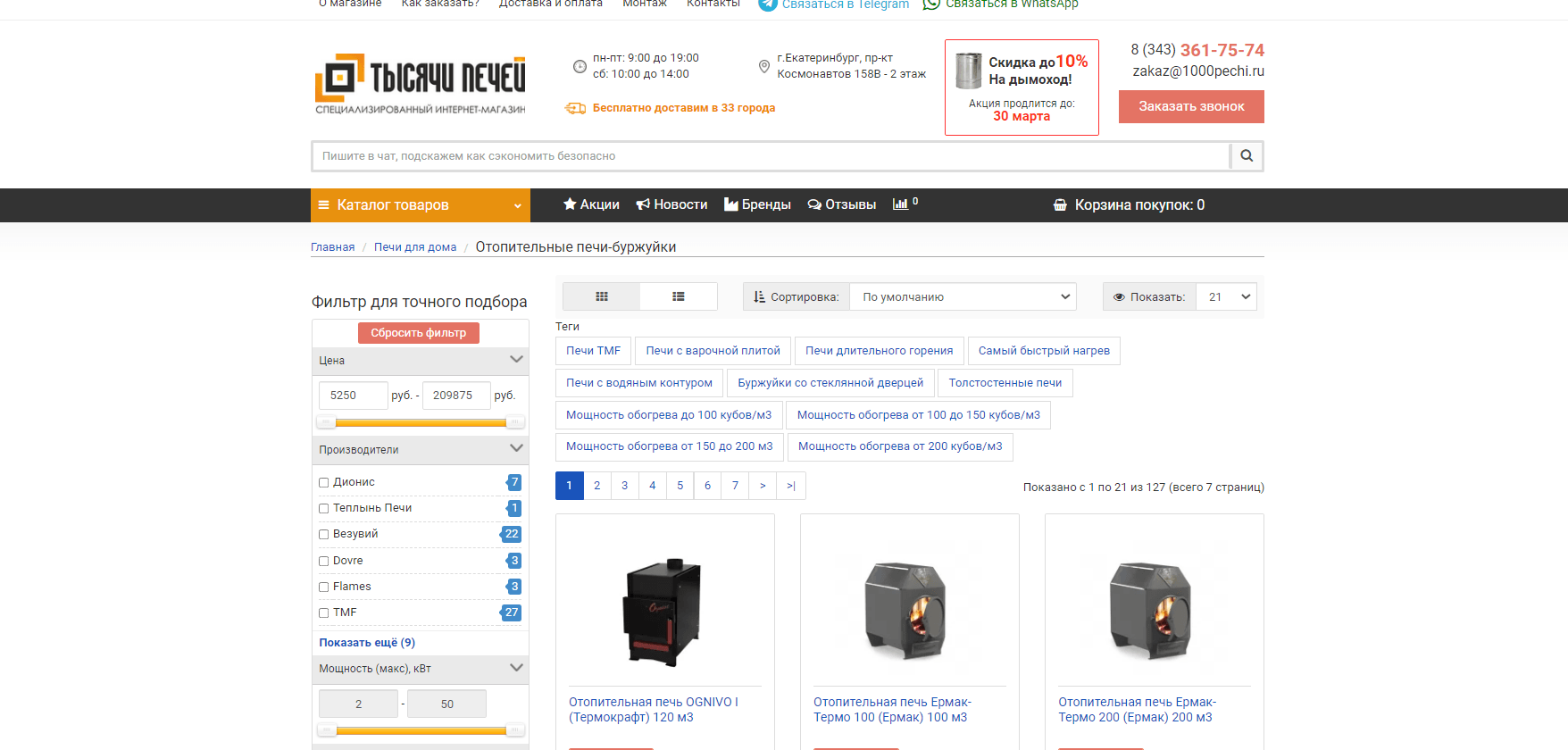The height and width of the screenshot is (750, 1568).
Task: Click the factory icon beside Бренды
Action: click(x=731, y=204)
